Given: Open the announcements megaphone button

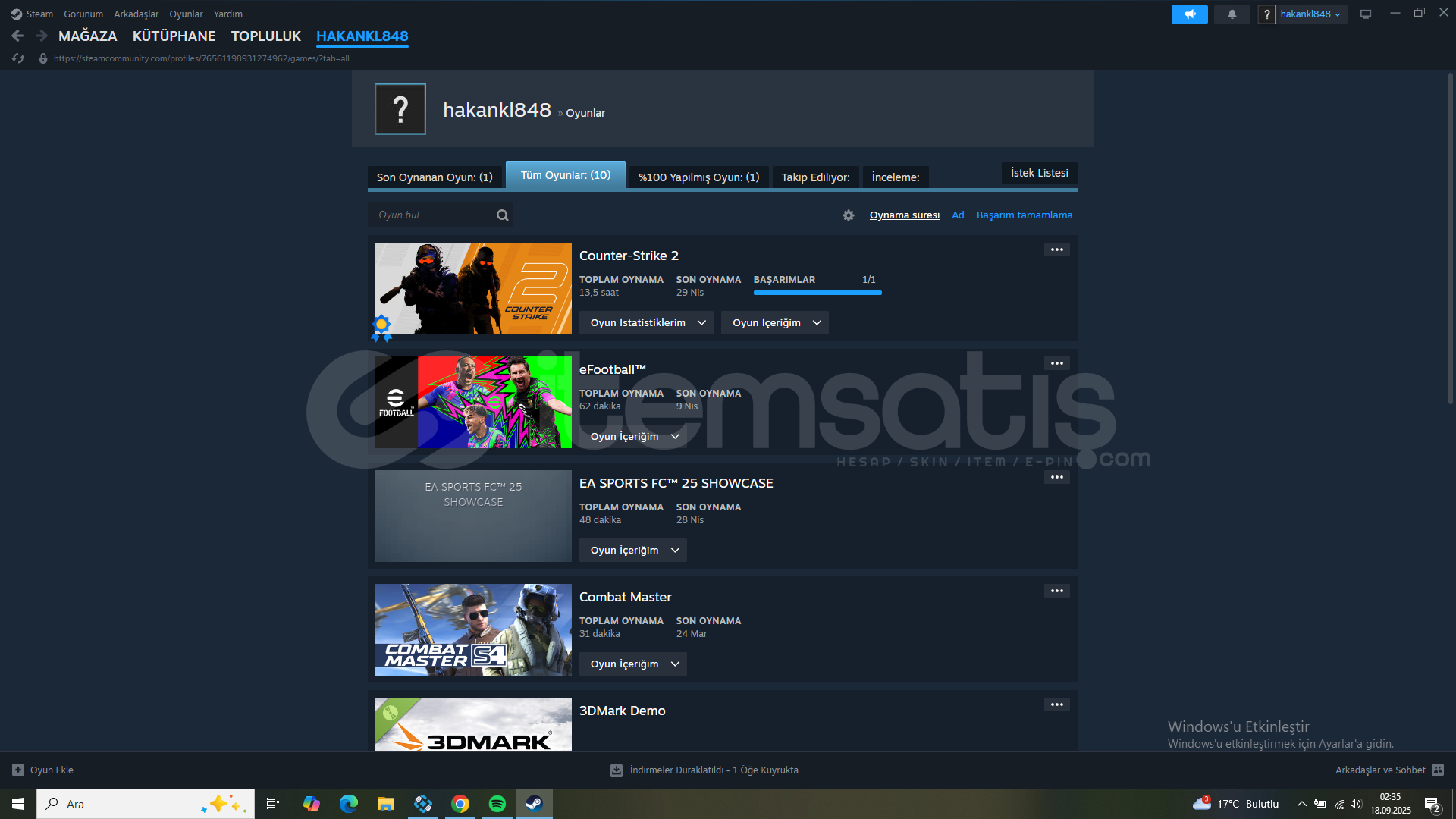Looking at the screenshot, I should click(1189, 14).
